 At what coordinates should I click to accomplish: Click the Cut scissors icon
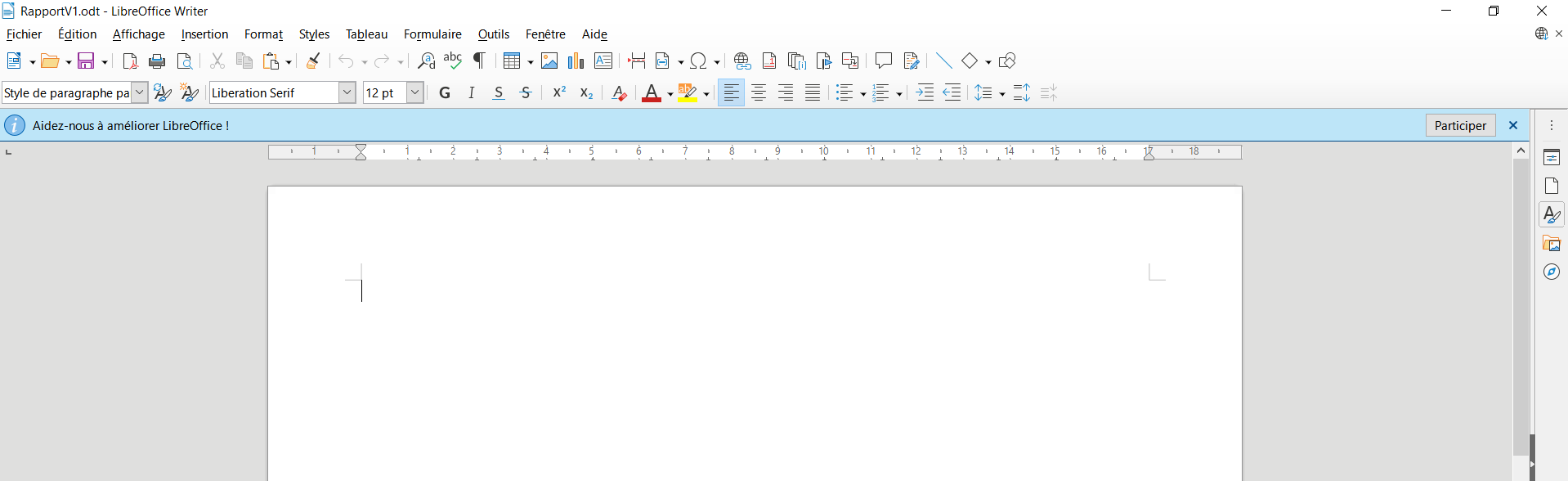pos(217,61)
